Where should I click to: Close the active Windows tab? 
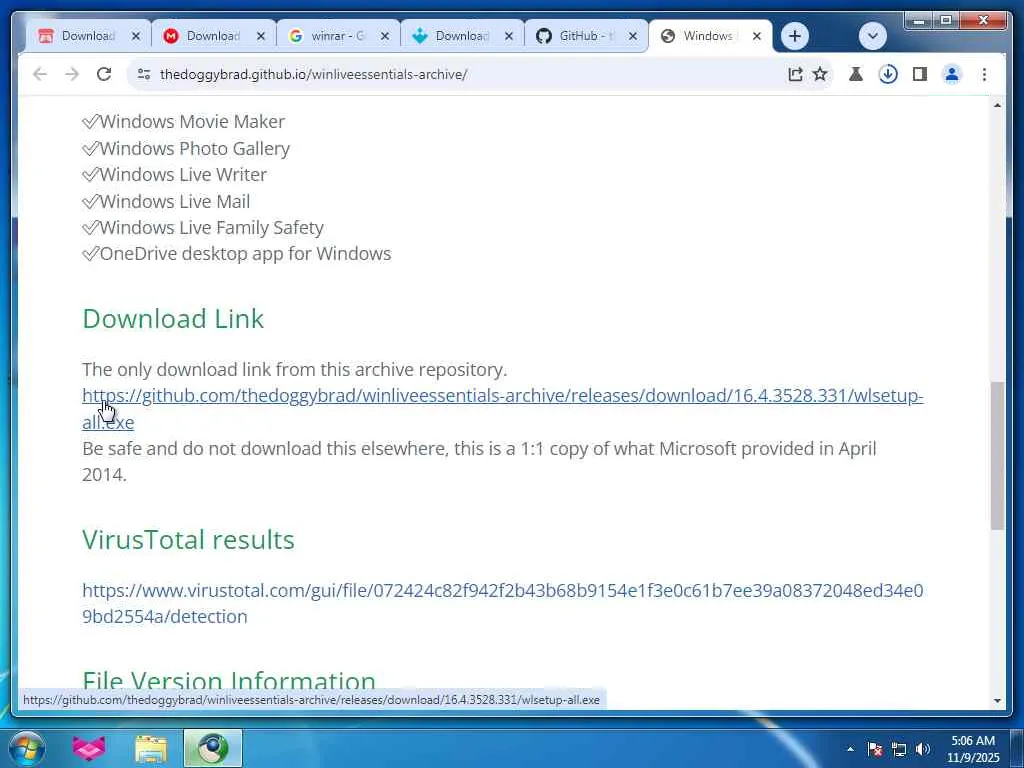click(x=757, y=36)
